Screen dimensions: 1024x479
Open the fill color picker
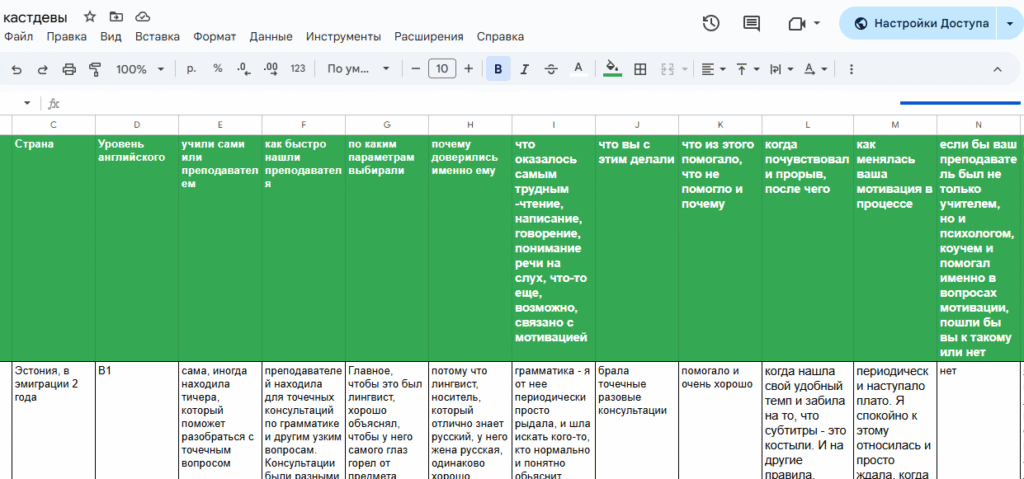[x=612, y=69]
